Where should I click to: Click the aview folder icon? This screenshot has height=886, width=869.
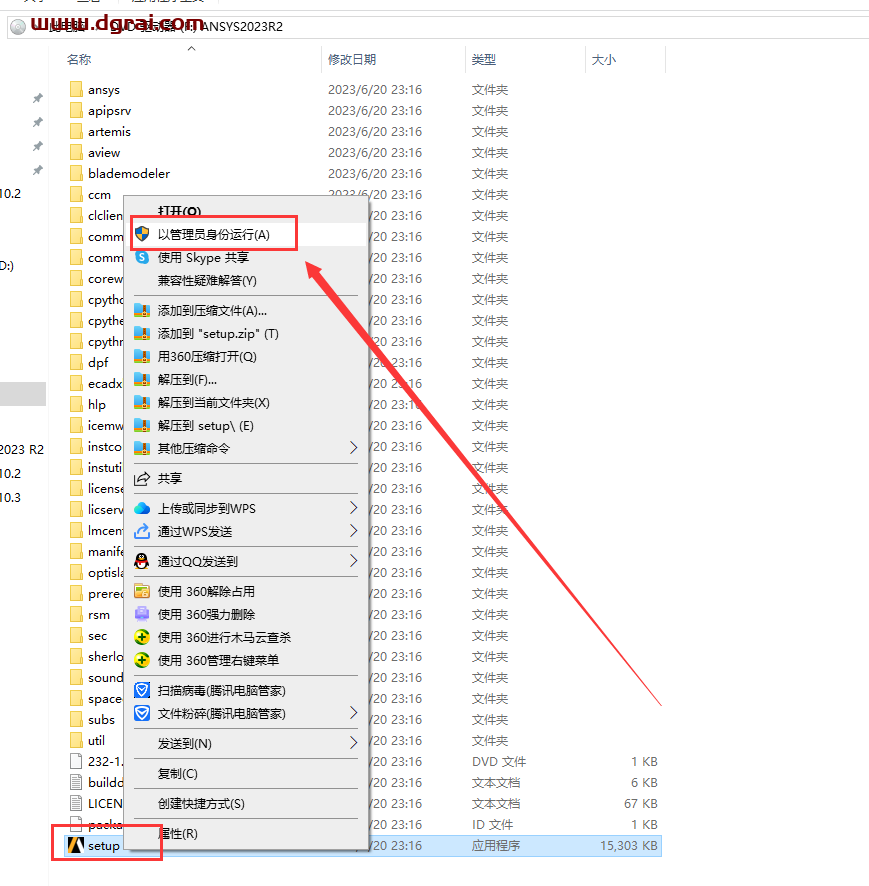[76, 153]
